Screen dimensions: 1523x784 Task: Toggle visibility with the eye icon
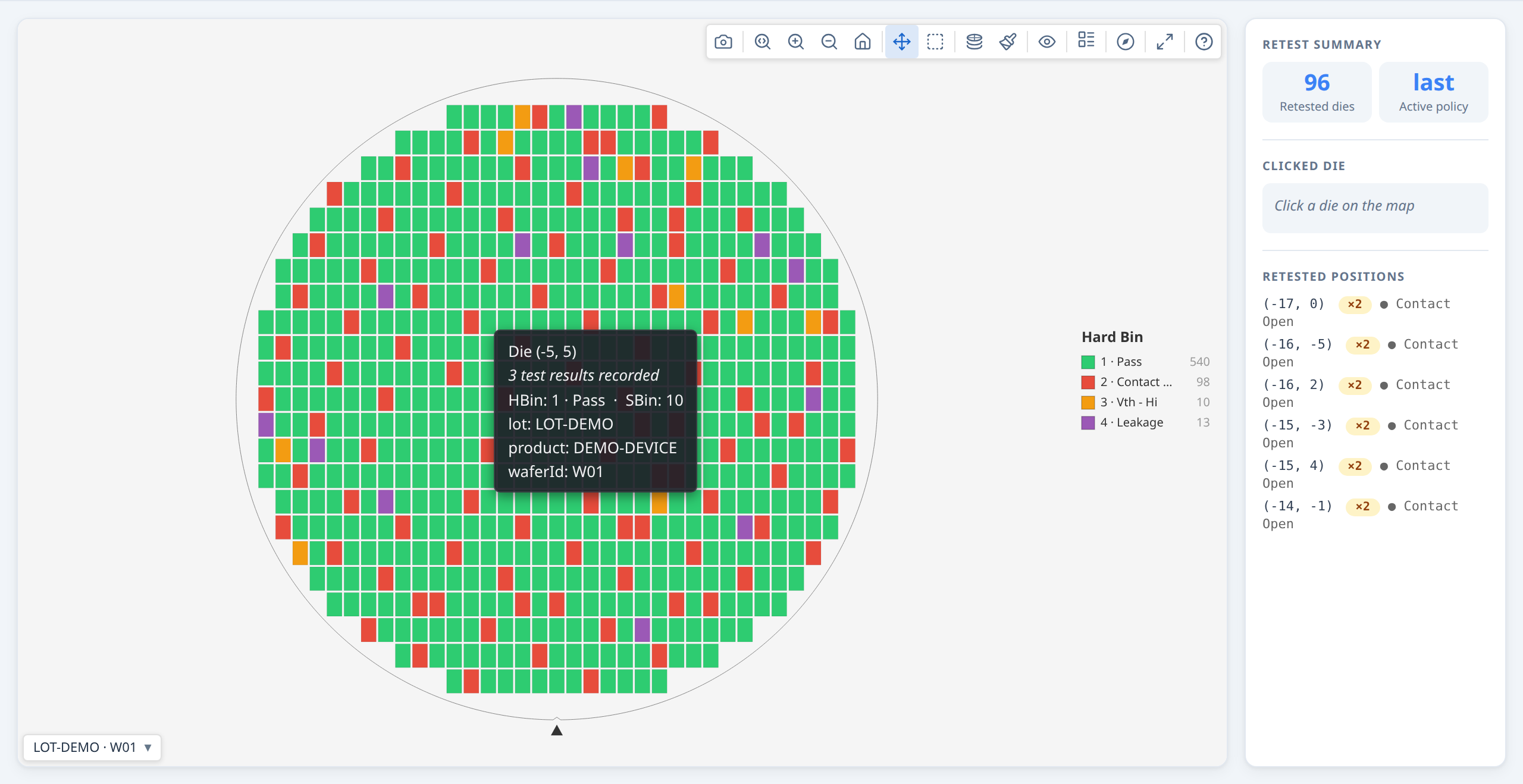(x=1047, y=42)
